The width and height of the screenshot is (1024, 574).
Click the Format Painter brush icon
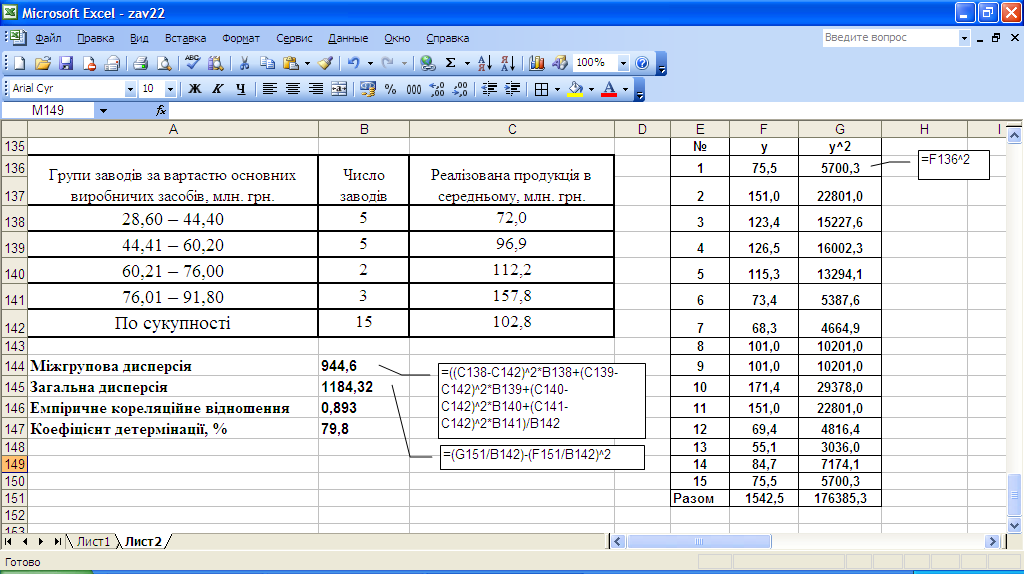point(325,63)
